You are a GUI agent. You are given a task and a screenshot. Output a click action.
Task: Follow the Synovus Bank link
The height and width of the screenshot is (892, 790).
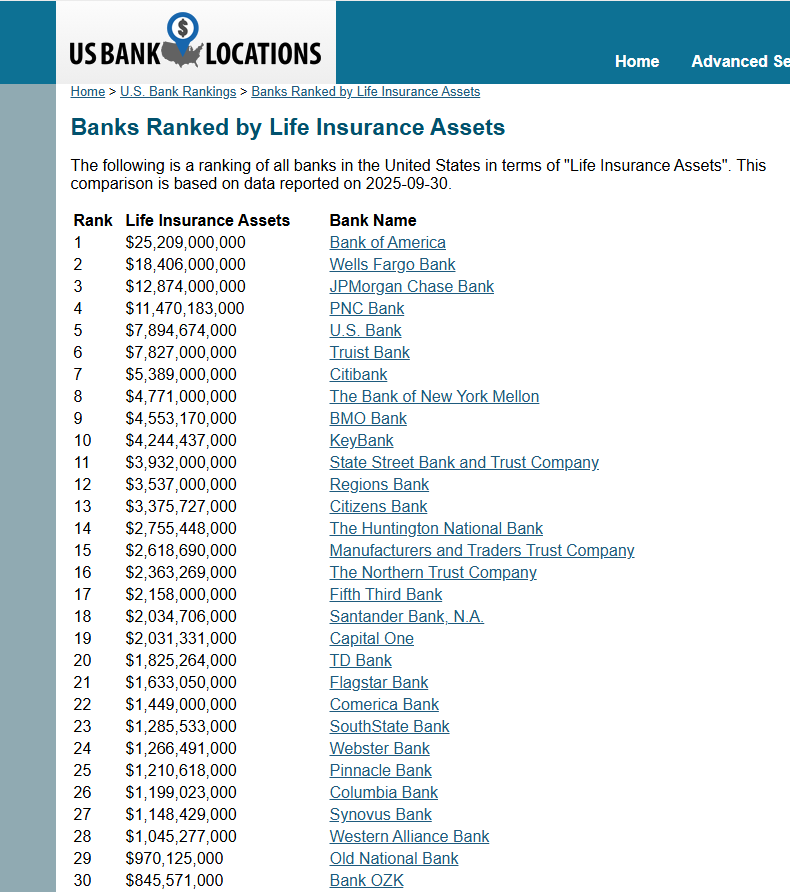coord(380,814)
